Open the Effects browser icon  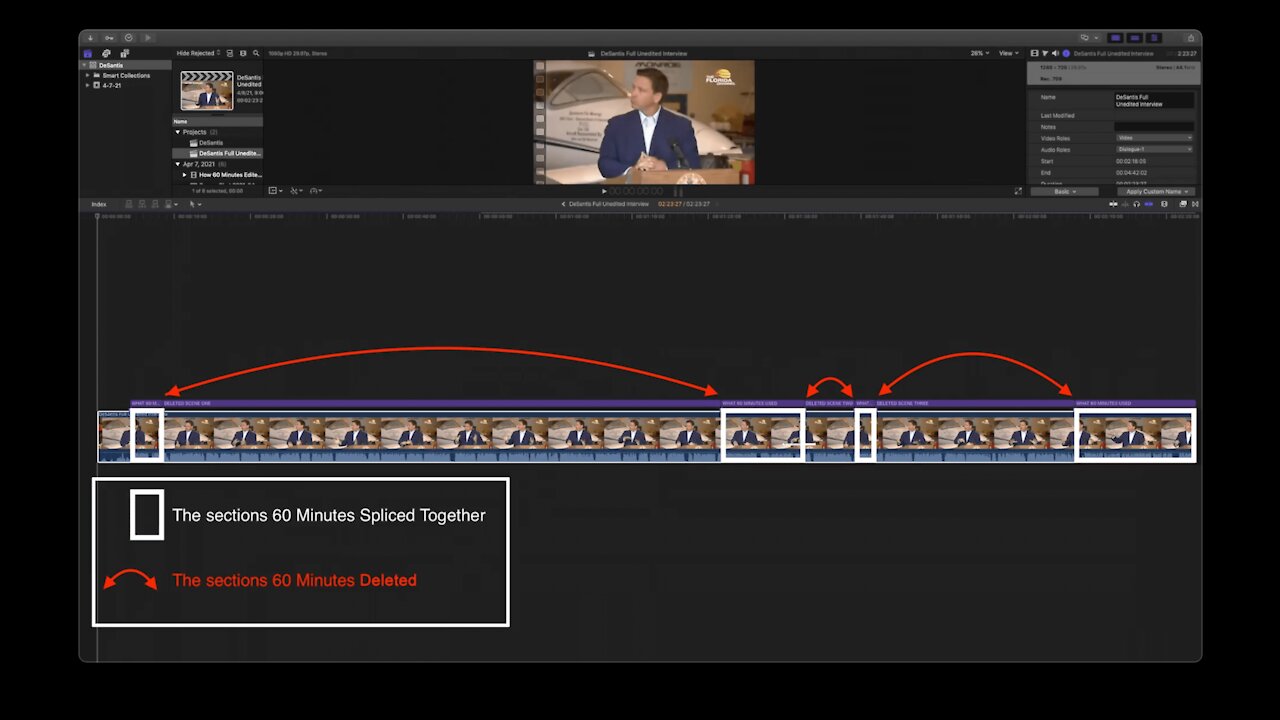[1182, 204]
